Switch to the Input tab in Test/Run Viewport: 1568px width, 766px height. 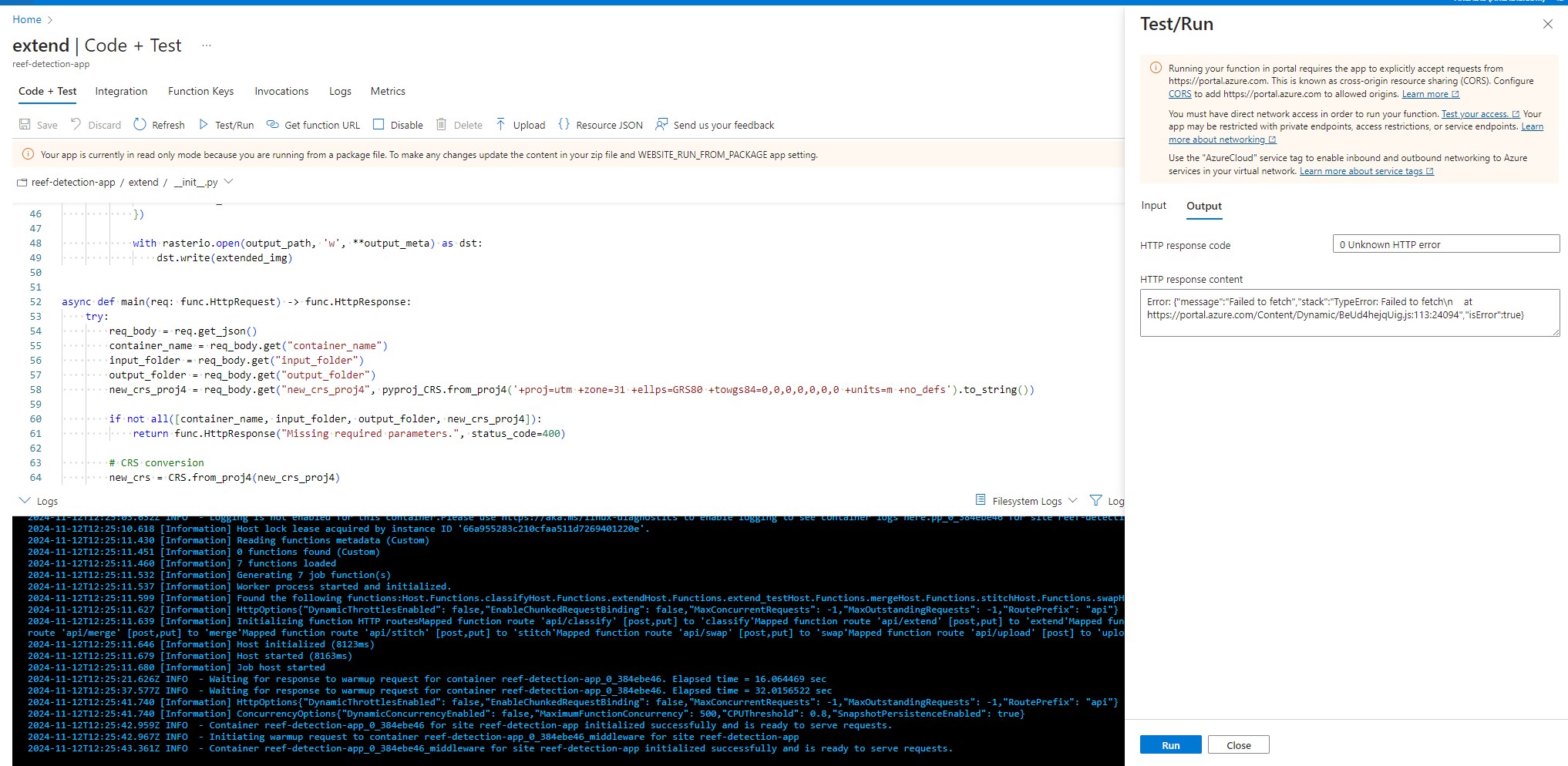click(x=1153, y=206)
